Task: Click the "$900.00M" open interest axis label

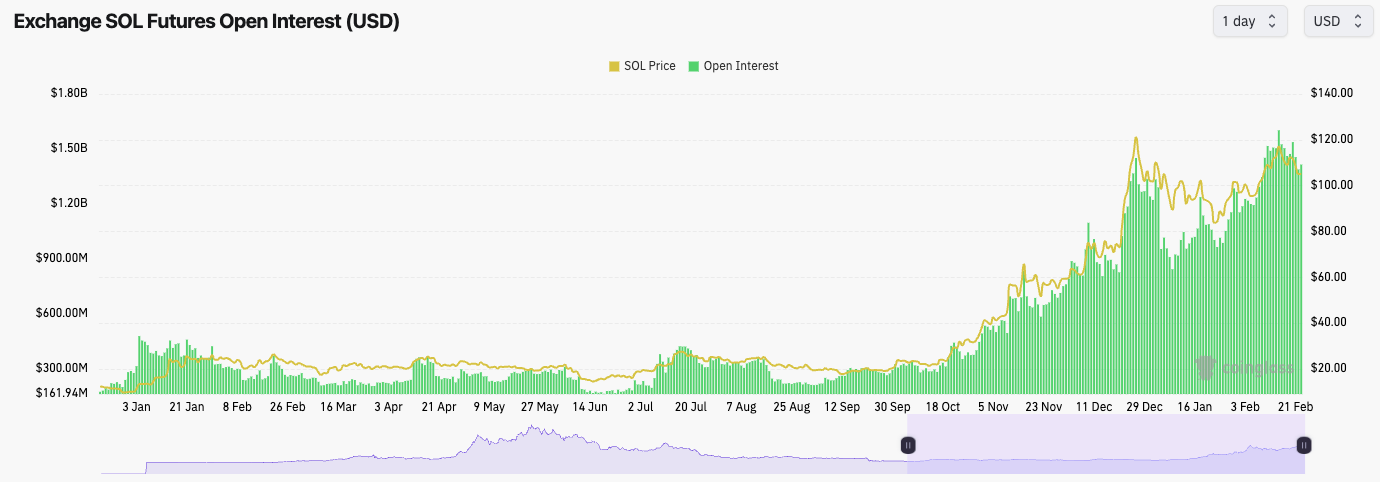Action: [62, 258]
